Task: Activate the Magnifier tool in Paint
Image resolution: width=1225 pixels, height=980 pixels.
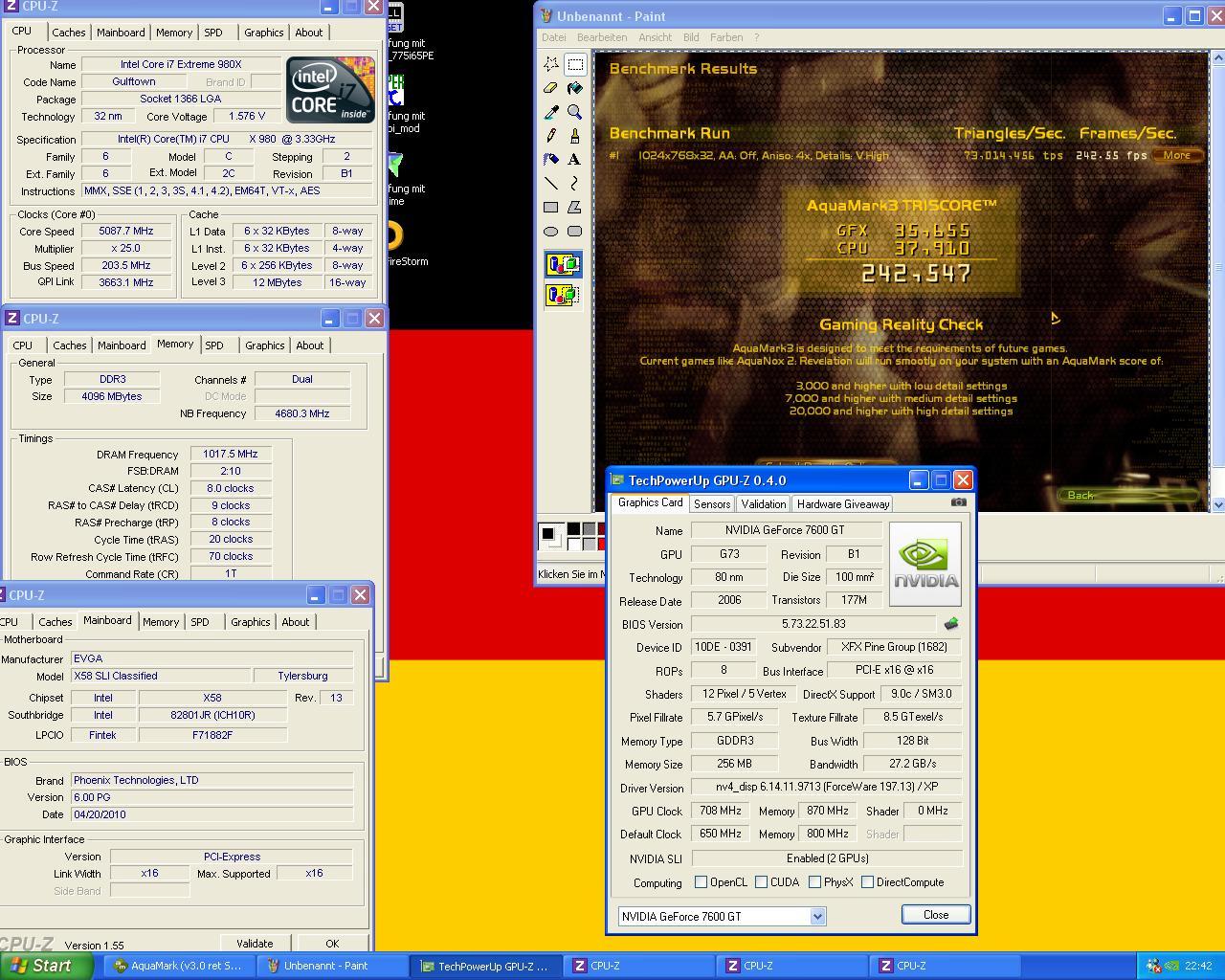Action: (575, 112)
